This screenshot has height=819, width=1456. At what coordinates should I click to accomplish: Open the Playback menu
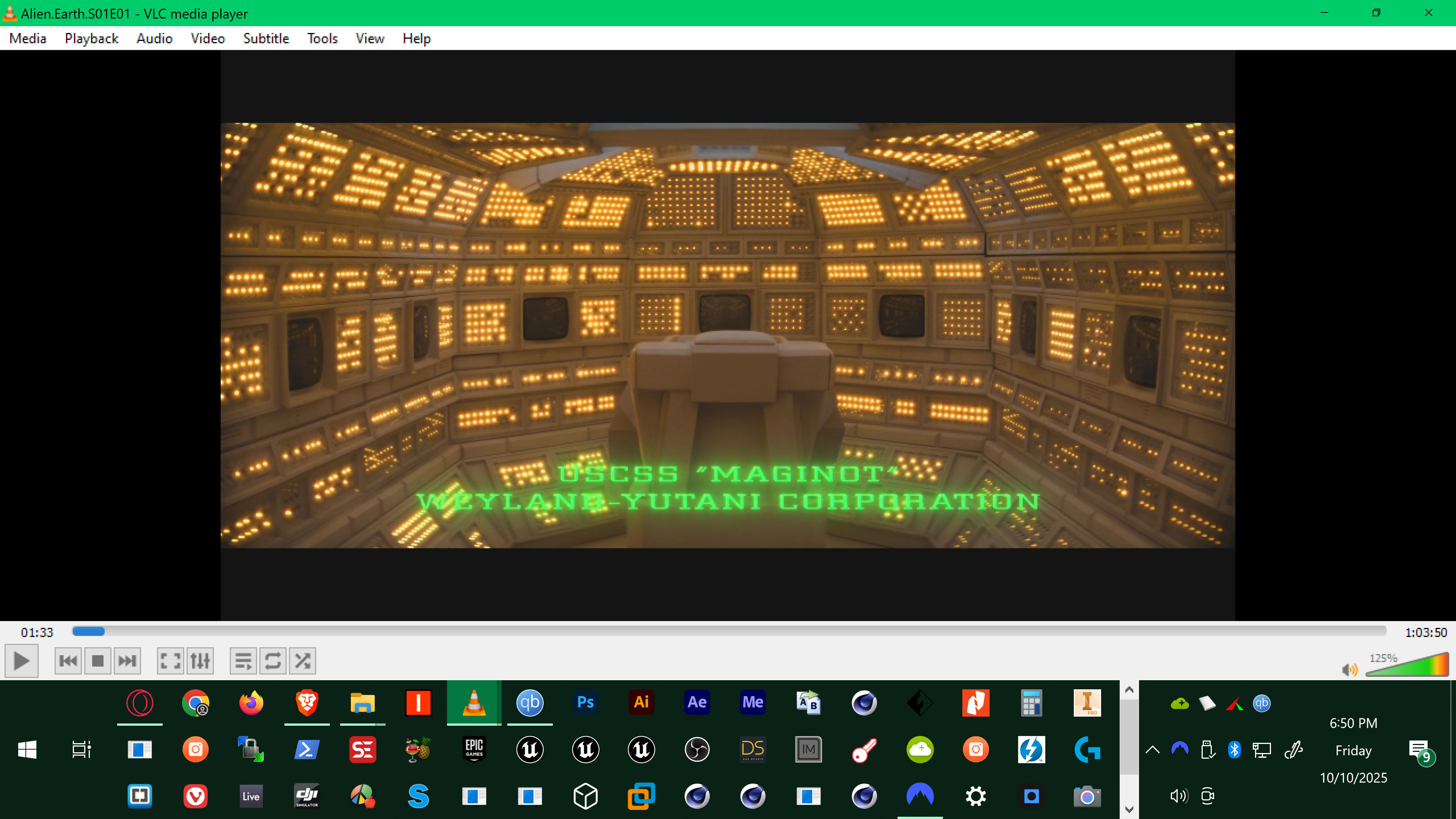91,38
